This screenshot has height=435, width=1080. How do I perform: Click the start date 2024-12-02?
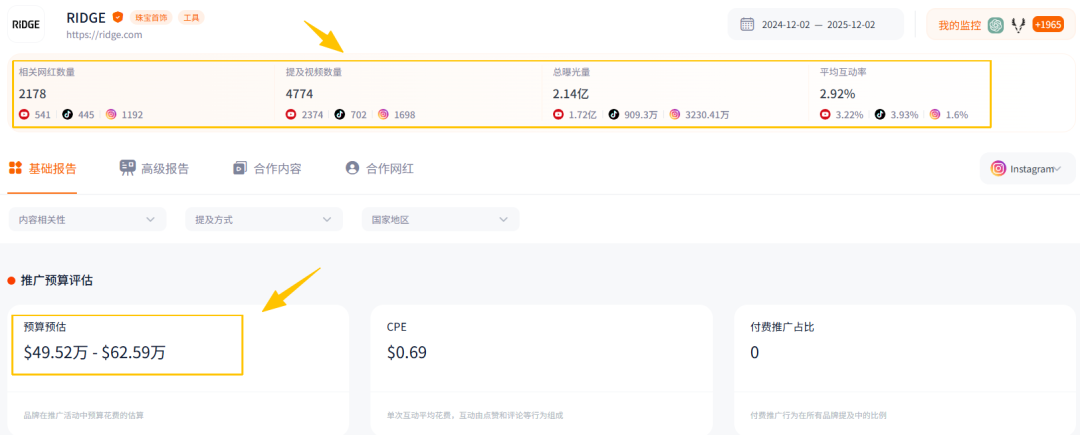(785, 25)
